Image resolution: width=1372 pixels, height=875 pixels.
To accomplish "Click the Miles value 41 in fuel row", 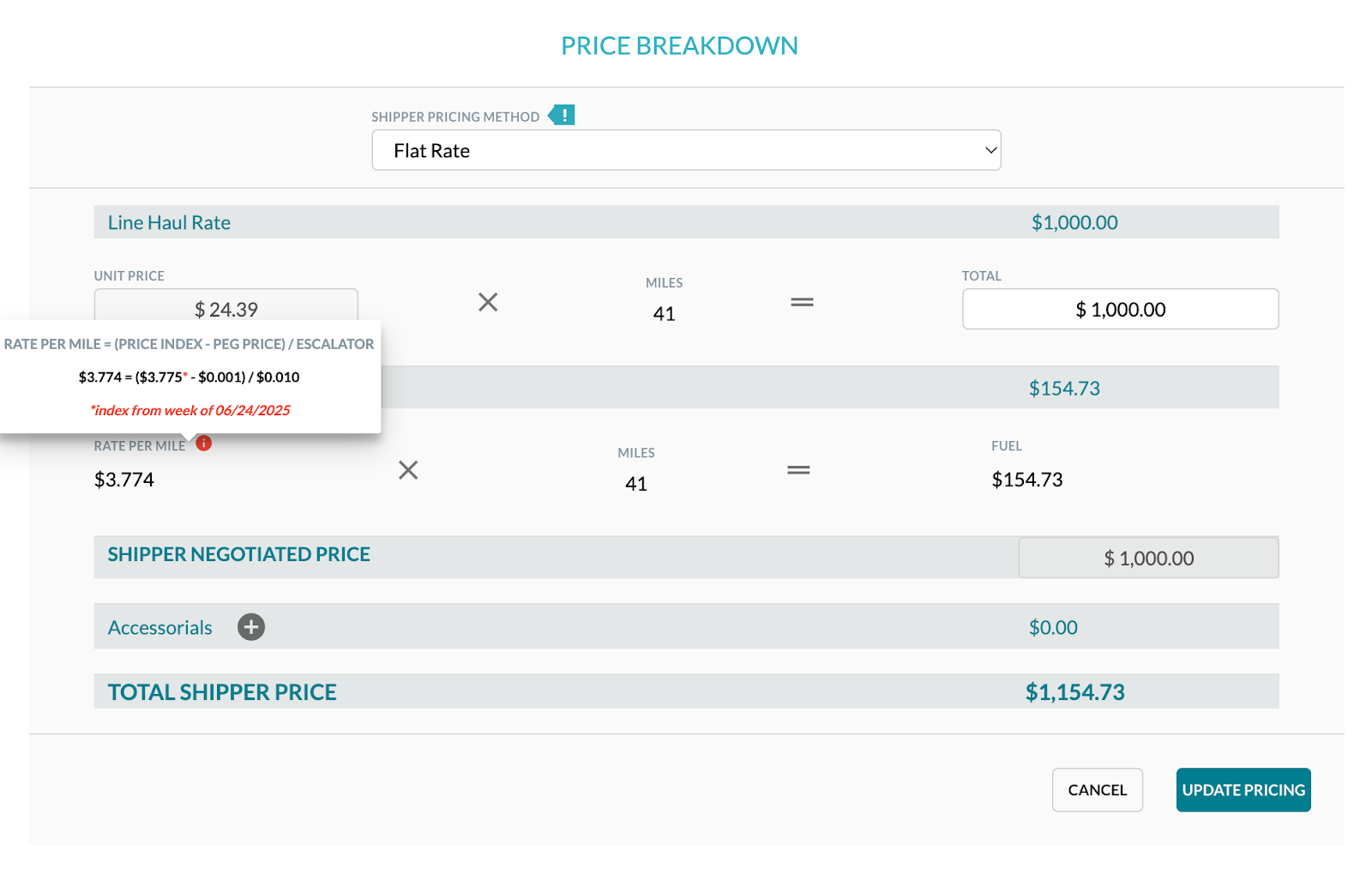I will point(636,484).
